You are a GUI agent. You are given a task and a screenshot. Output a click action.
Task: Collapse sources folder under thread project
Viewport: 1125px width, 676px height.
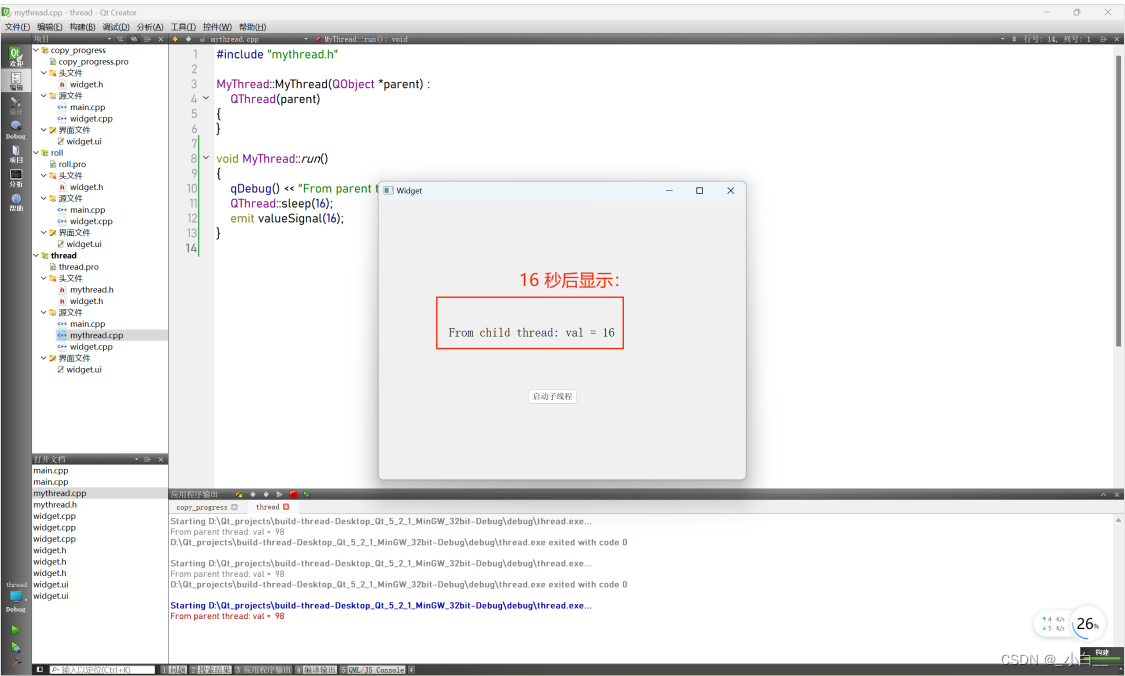click(44, 313)
